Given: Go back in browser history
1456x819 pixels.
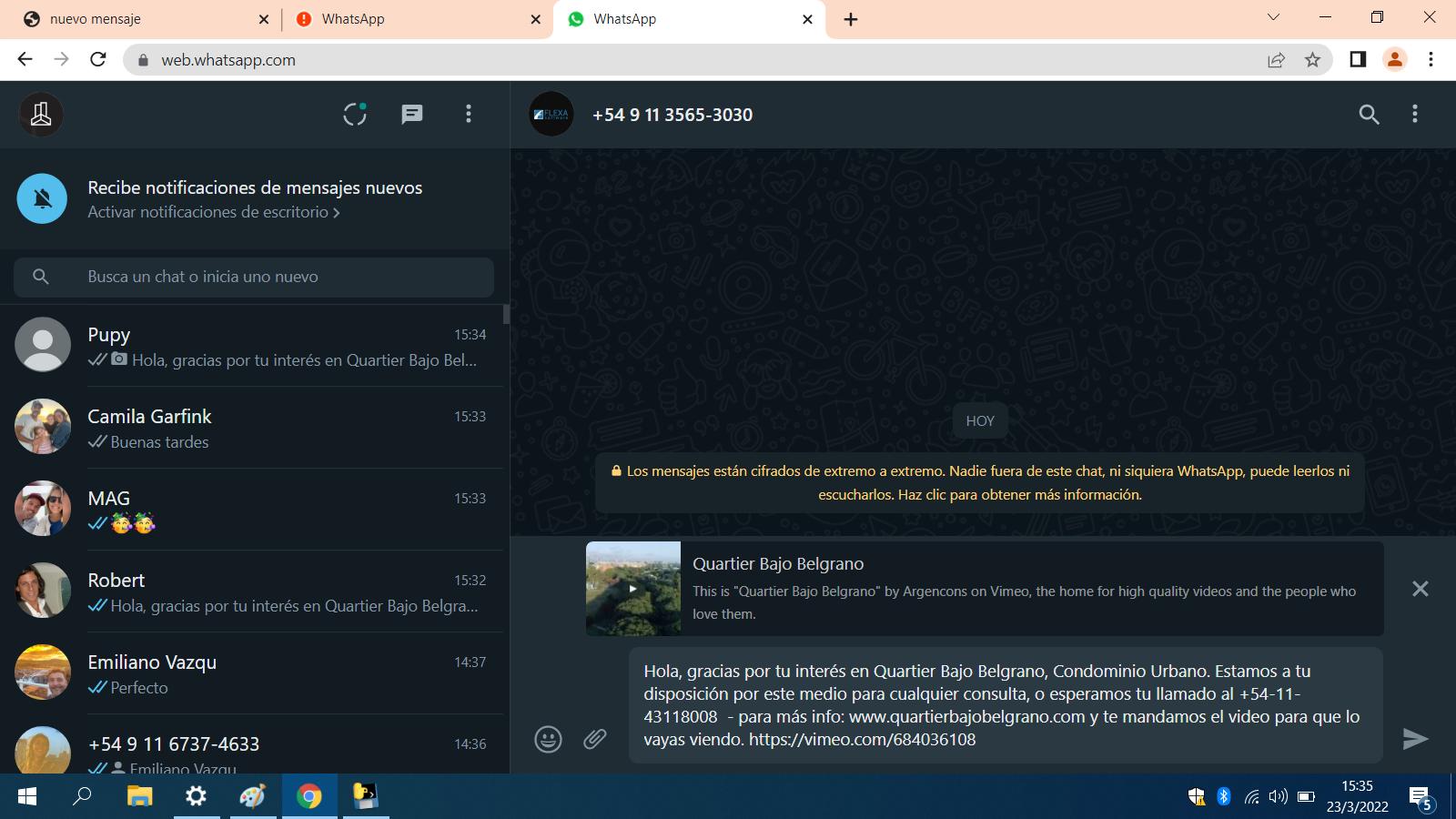Looking at the screenshot, I should 25,59.
